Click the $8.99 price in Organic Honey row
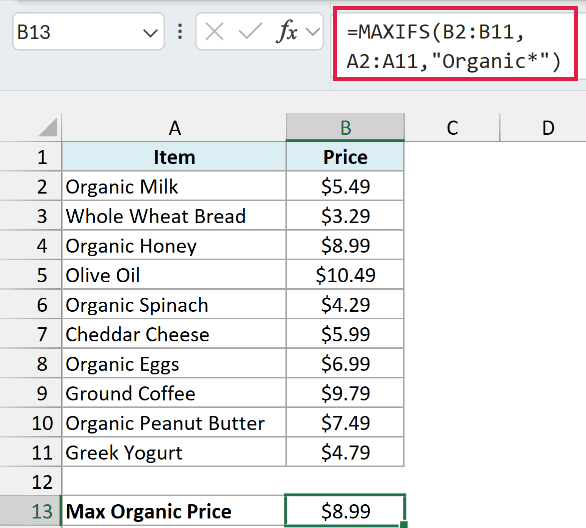Screen dimensions: 586x528 point(345,245)
